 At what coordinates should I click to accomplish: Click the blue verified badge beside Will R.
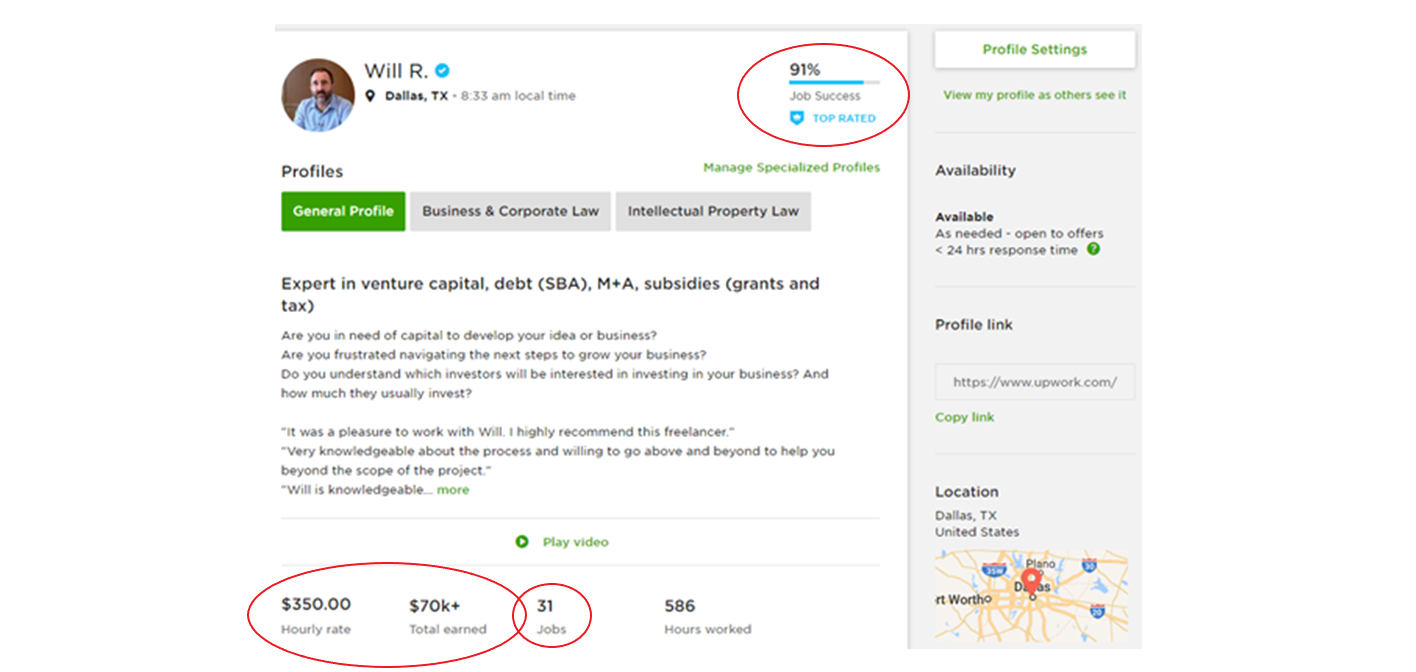click(442, 71)
